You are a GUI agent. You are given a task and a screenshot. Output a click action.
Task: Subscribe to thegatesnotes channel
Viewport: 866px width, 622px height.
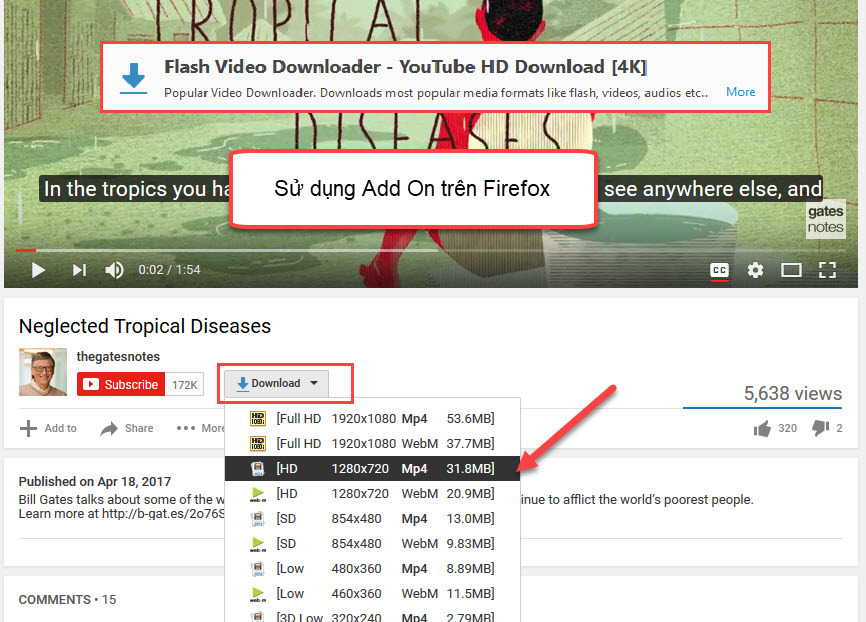coord(121,384)
